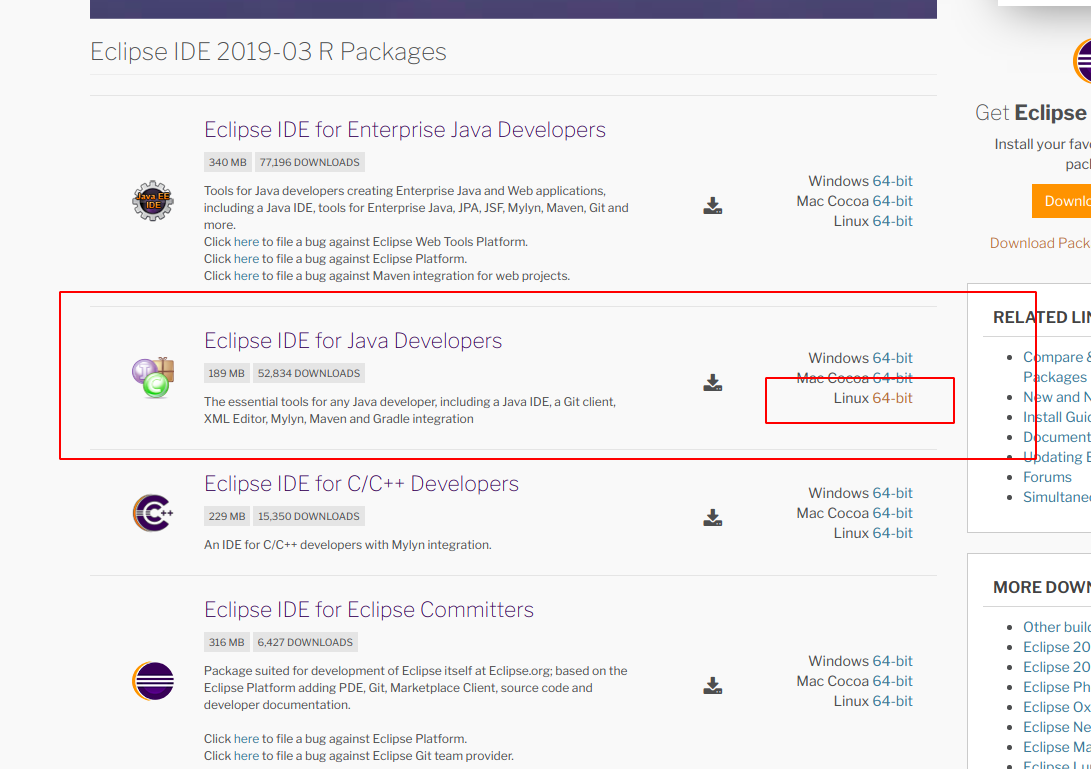Click the 6,427 DOWNLOADS badge
Screen dimensions: 1091x769
click(305, 642)
